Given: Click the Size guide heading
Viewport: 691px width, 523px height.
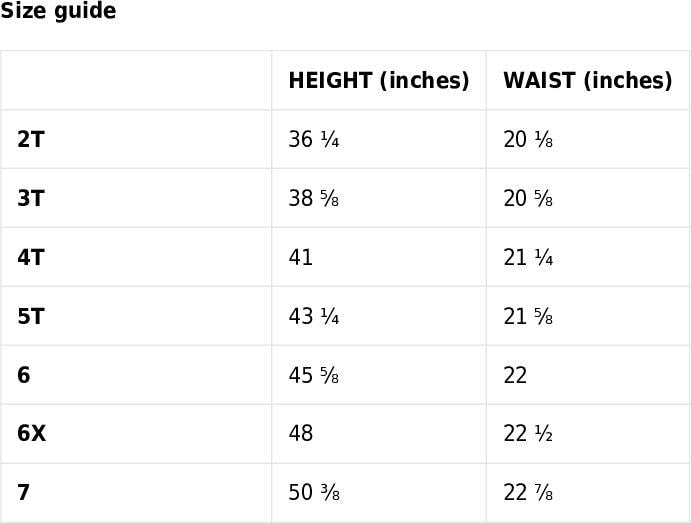Looking at the screenshot, I should point(58,12).
